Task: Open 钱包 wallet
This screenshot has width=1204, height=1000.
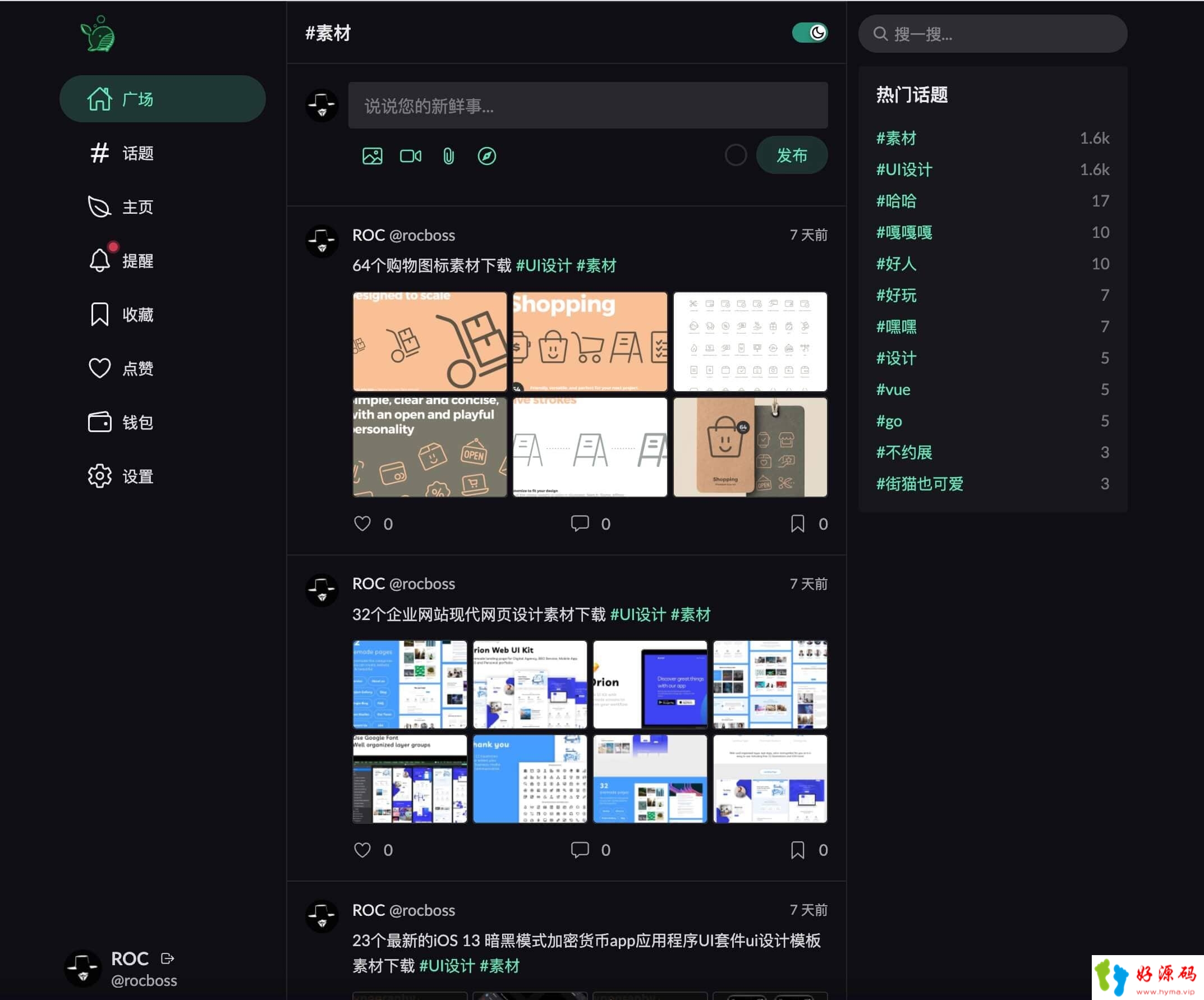Action: [x=122, y=422]
